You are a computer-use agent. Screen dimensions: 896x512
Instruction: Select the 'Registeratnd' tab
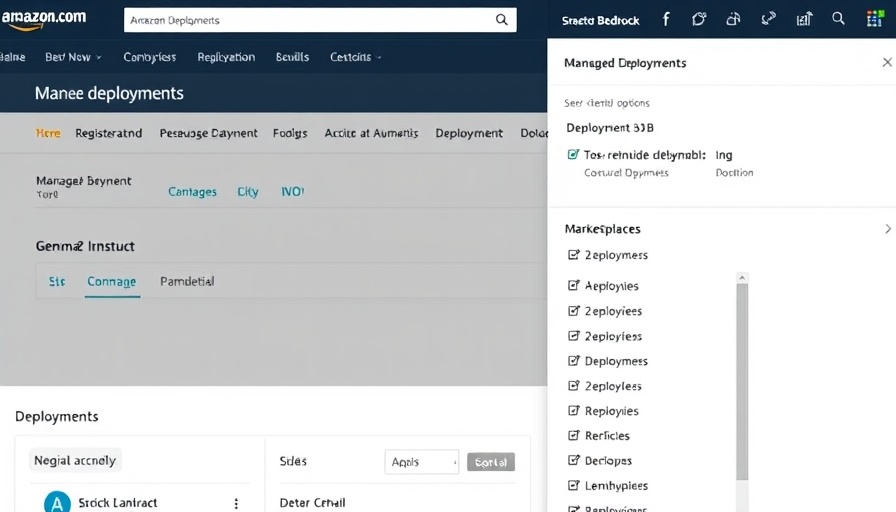tap(109, 133)
